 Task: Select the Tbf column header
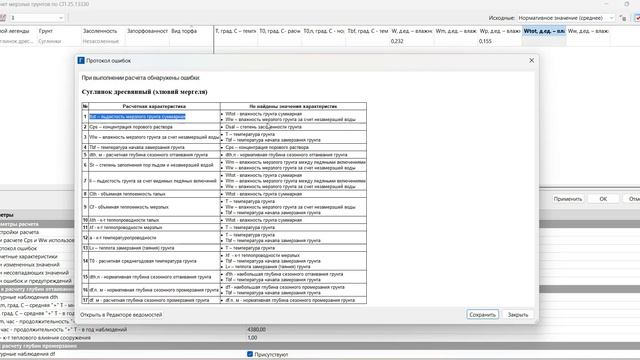pyautogui.click(x=368, y=31)
